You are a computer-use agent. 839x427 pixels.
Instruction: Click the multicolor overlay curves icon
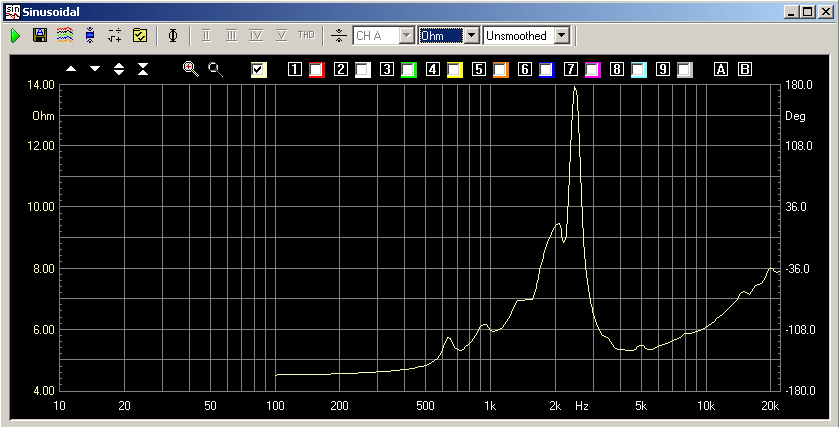pos(65,35)
